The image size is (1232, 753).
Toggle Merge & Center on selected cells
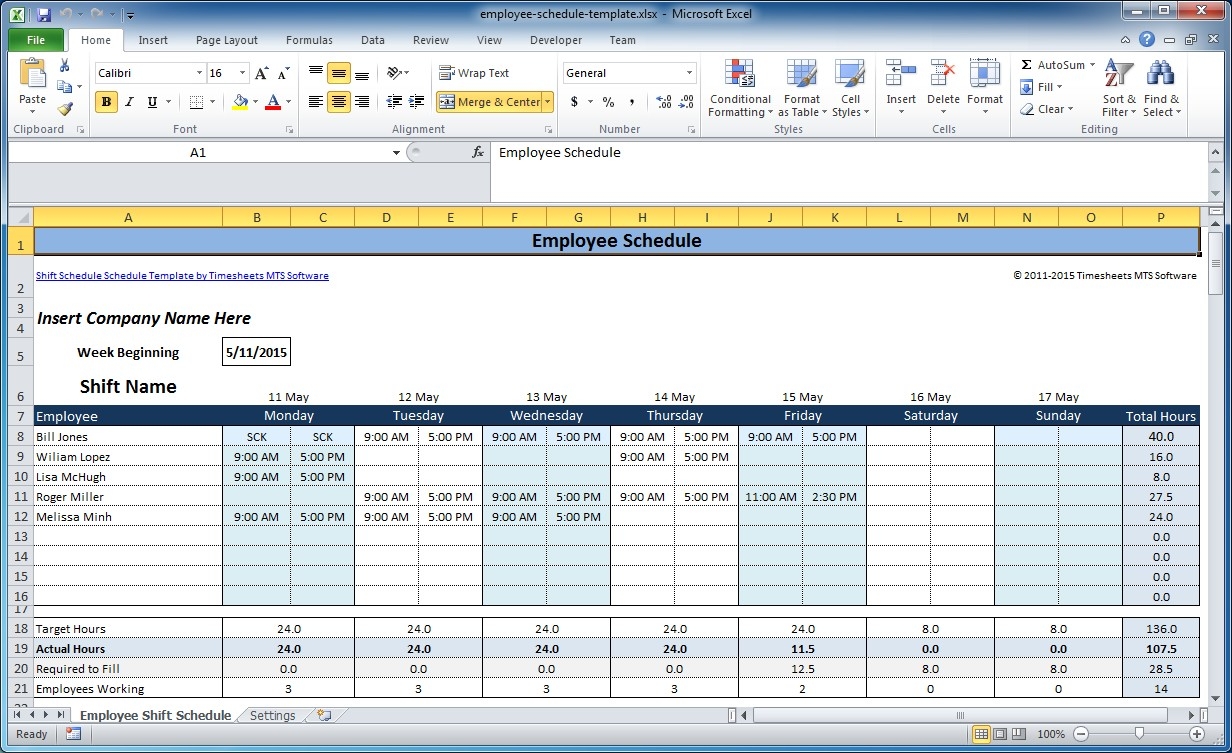(489, 102)
